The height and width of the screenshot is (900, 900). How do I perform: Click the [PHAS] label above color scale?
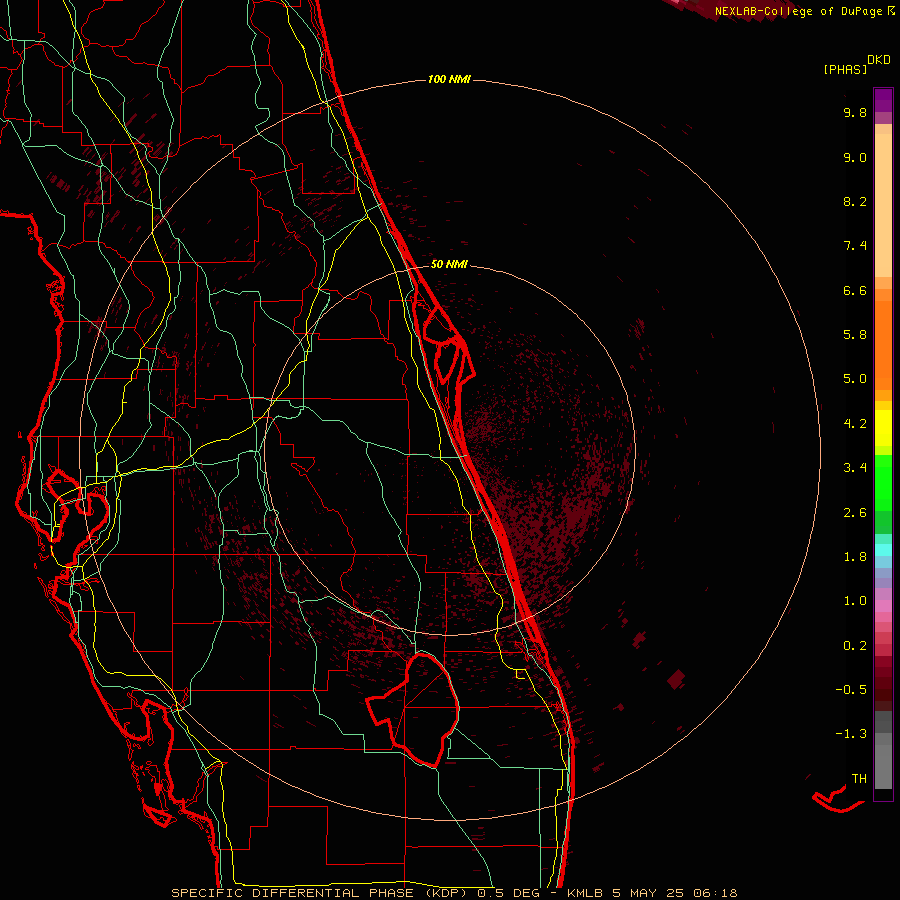point(845,69)
